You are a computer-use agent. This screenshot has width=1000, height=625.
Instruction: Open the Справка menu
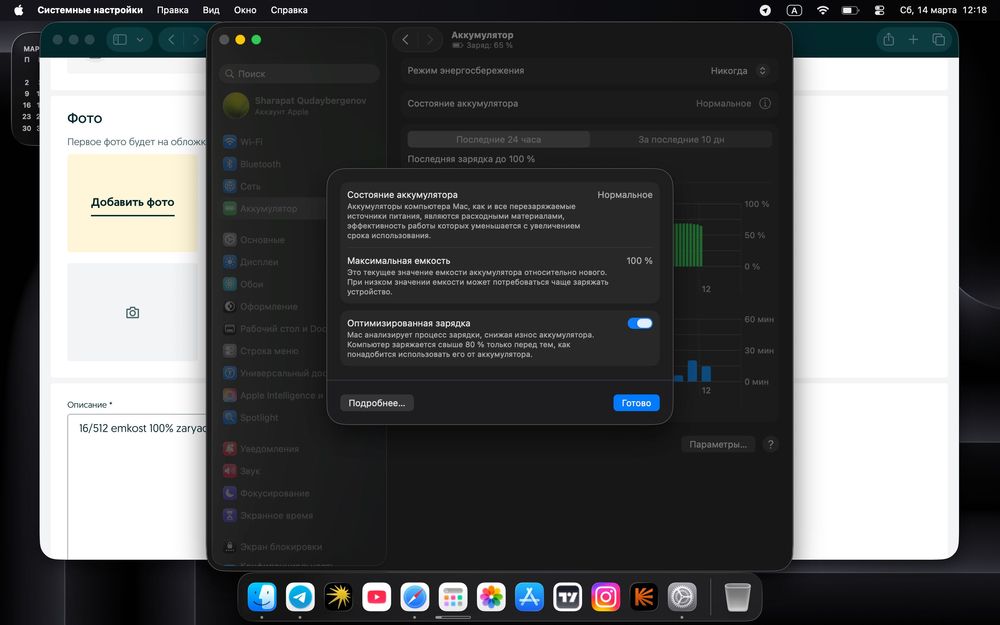click(289, 10)
